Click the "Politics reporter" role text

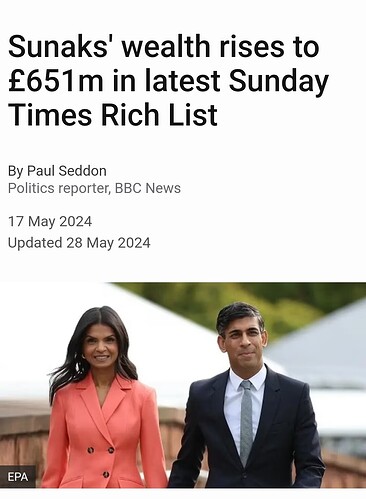click(x=59, y=188)
